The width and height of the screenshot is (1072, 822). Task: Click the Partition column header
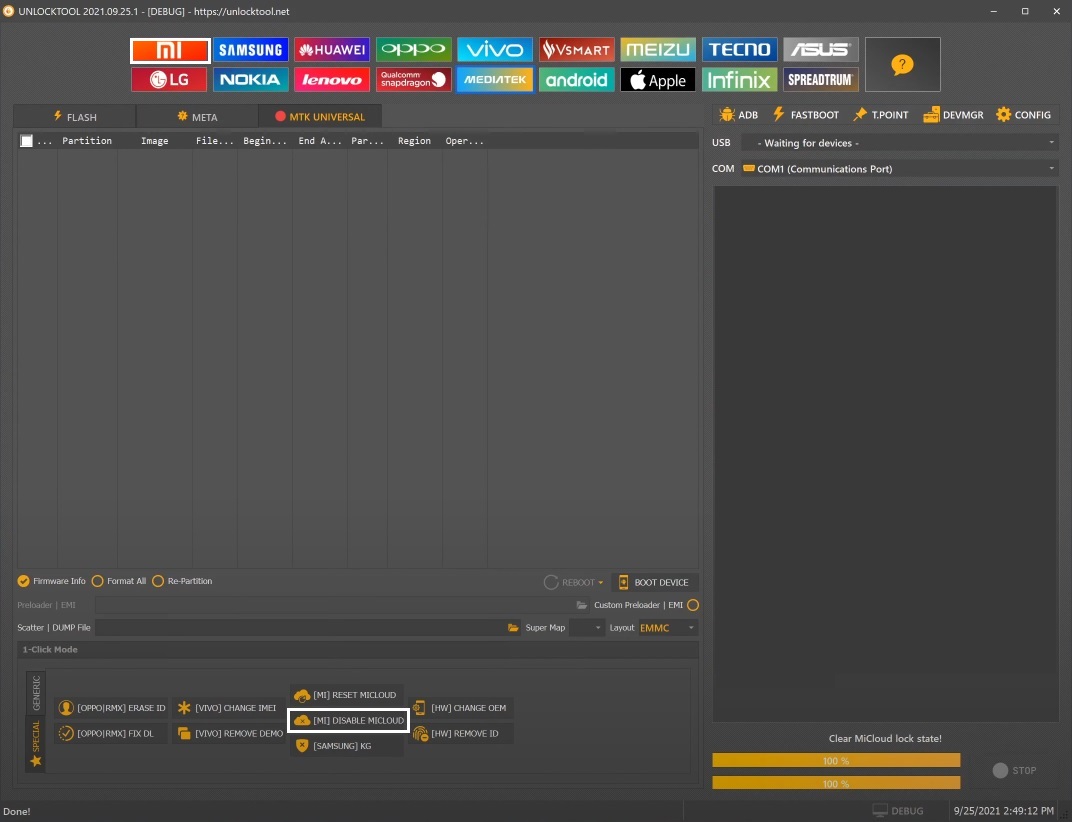87,141
